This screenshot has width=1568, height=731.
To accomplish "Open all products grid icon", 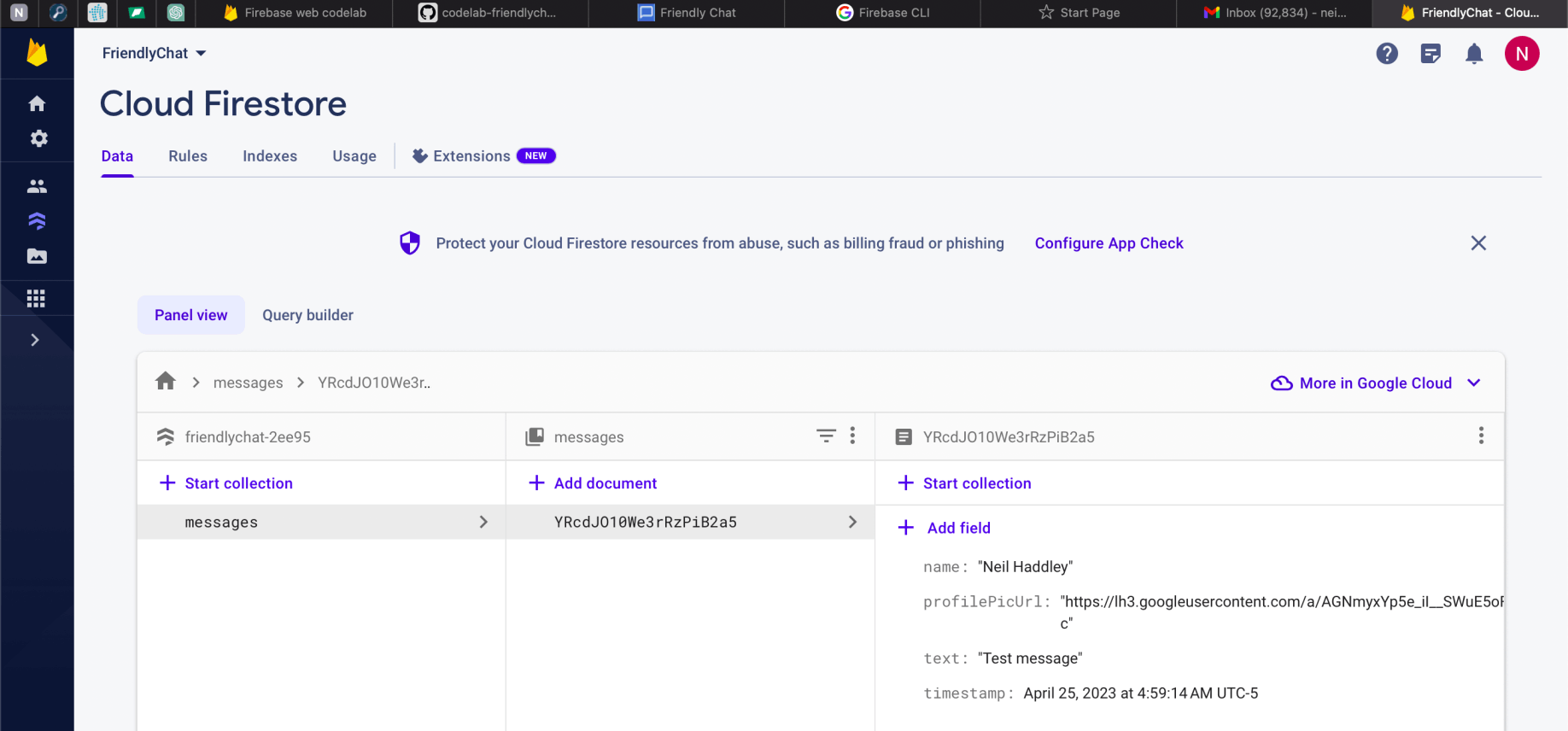I will 36,298.
